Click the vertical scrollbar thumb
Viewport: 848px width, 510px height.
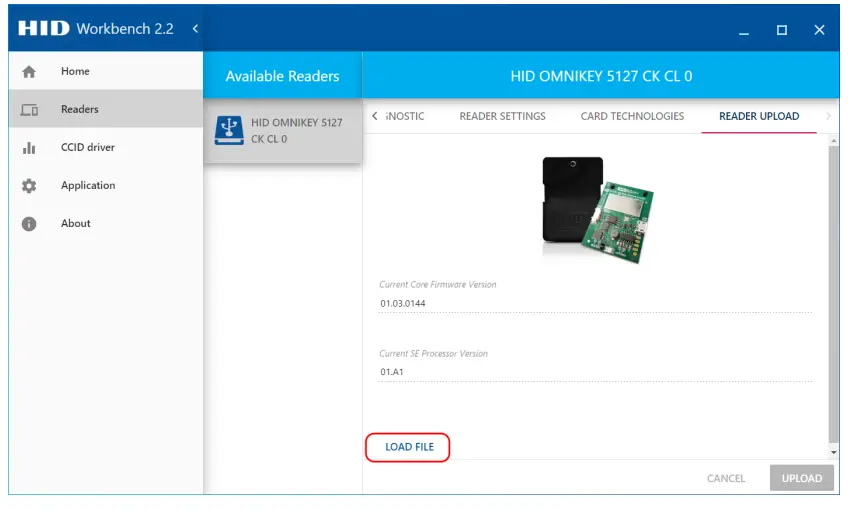833,295
